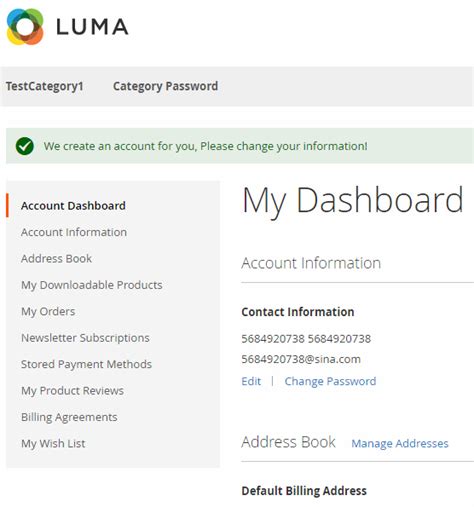474x507 pixels.
Task: Click the 5684920738@sina.com email text
Action: 301,359
